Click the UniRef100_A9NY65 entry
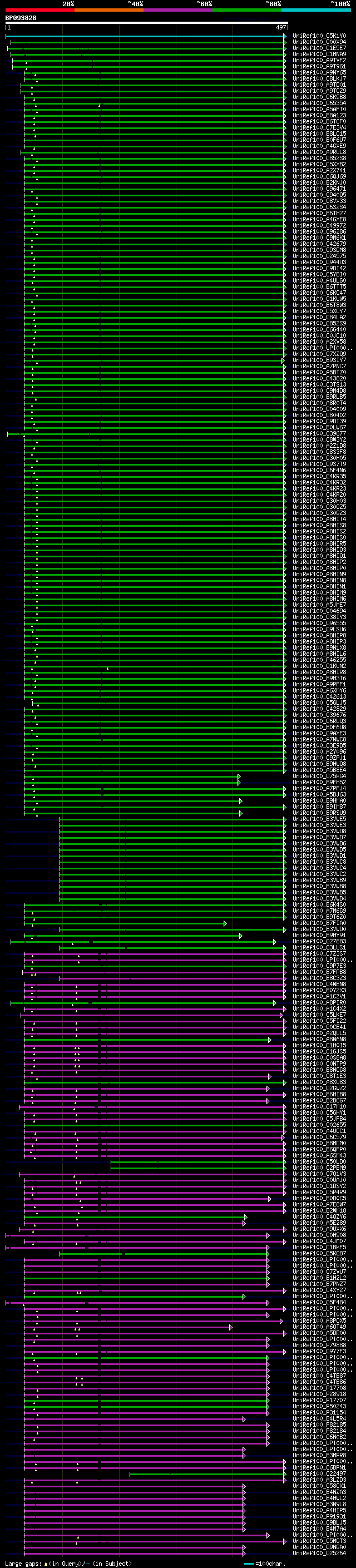The image size is (356, 1568). tap(319, 72)
